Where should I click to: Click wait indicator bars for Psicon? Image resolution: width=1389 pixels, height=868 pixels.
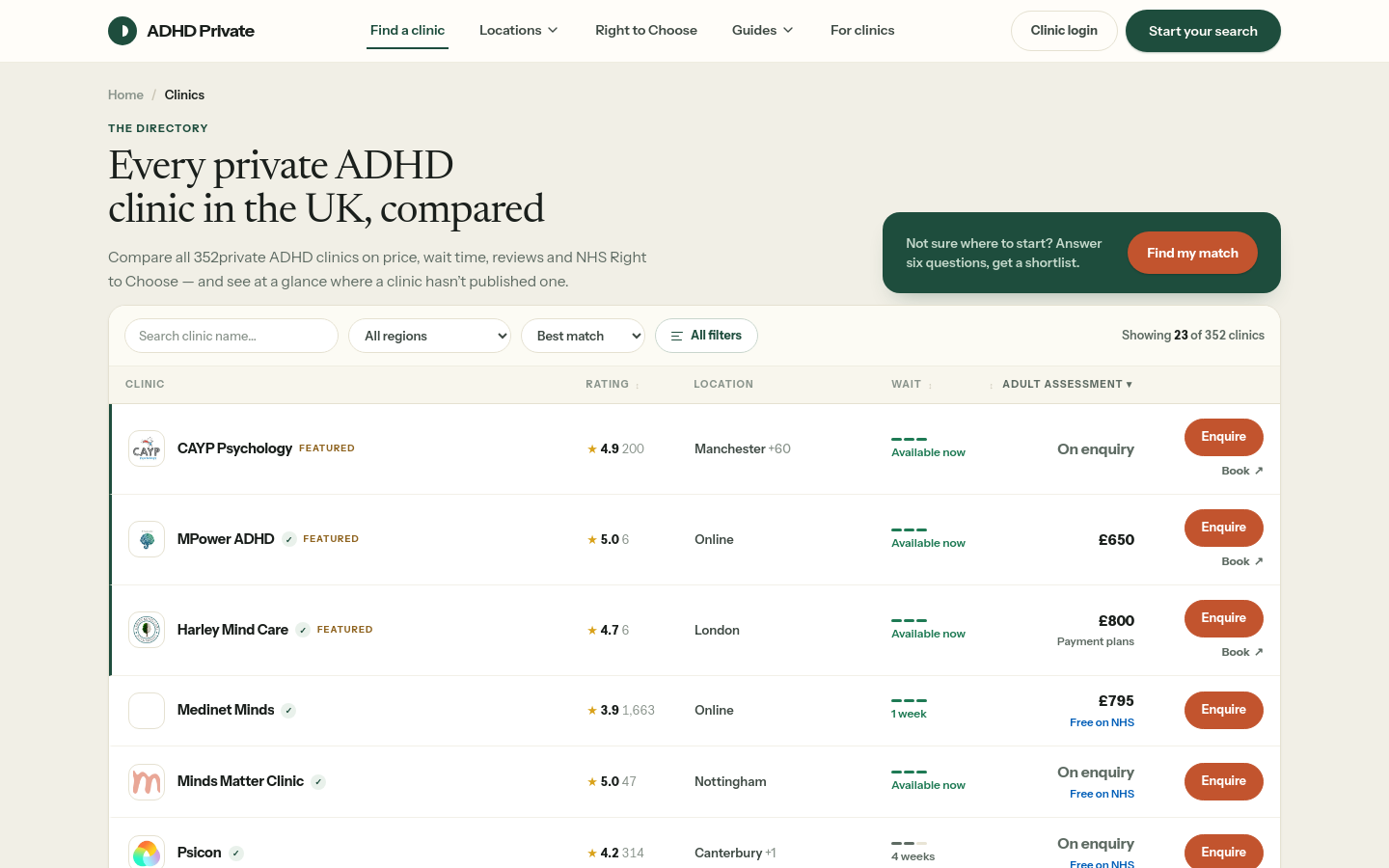[x=909, y=843]
